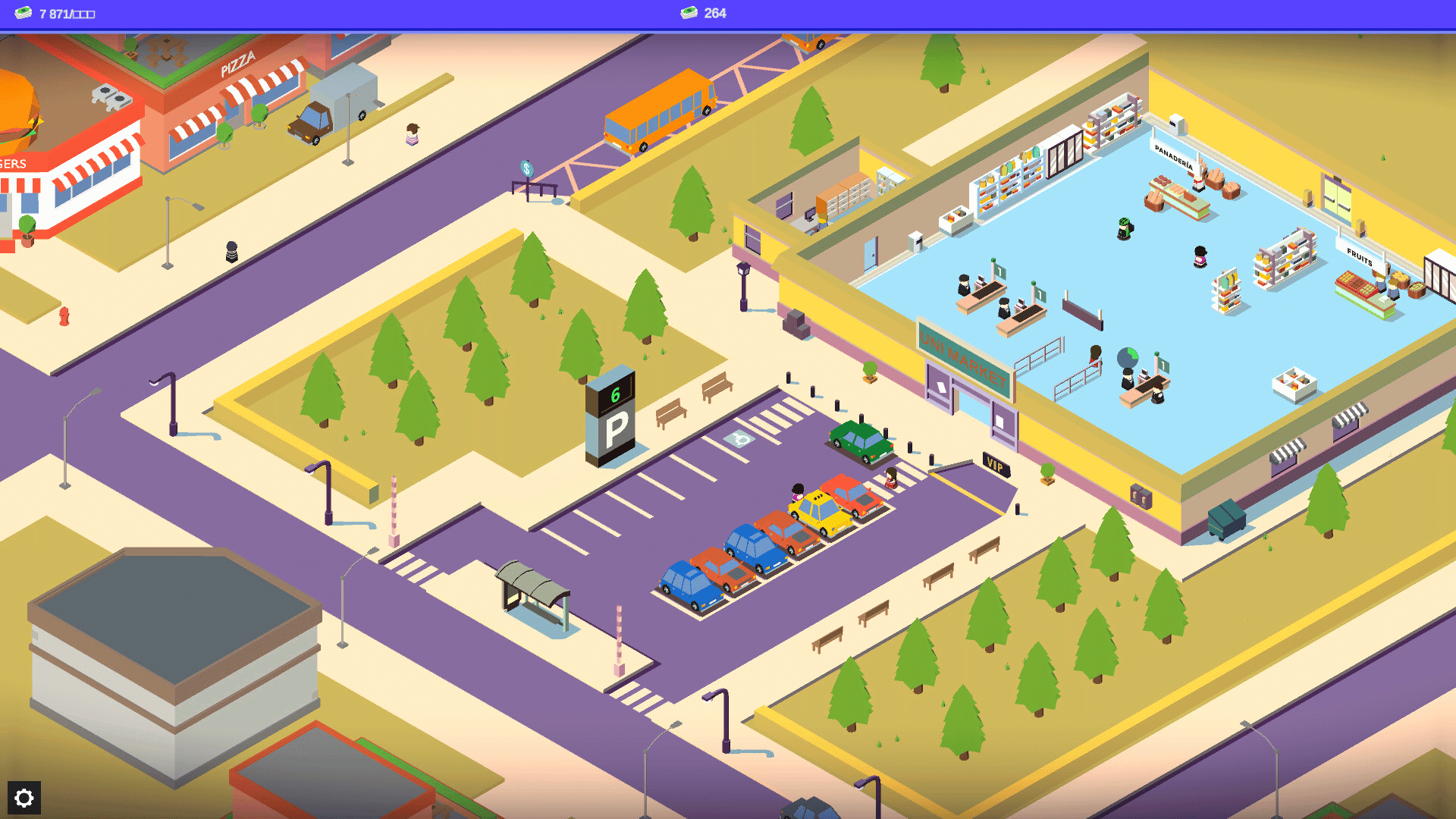Click the circular progress timer near the cashier
Viewport: 1456px width, 819px height.
[x=1128, y=356]
